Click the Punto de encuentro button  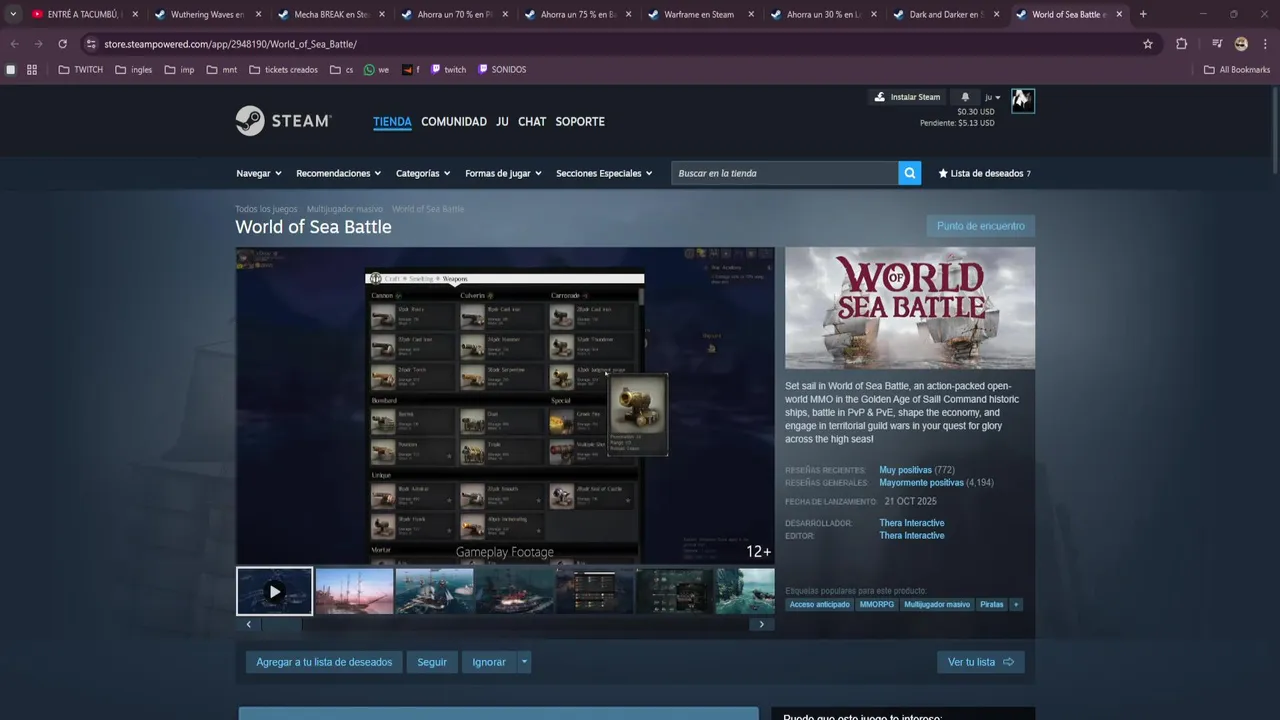click(981, 226)
